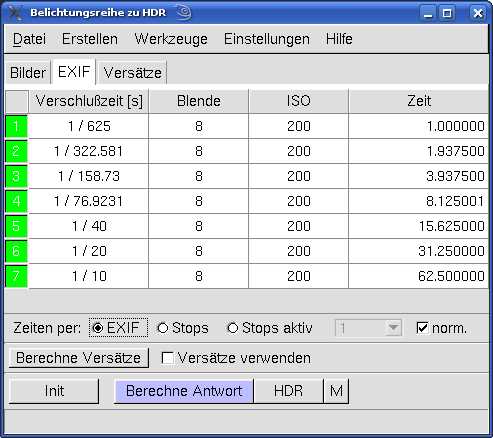
Task: Click ISO cell 200 in row 7
Action: [299, 276]
